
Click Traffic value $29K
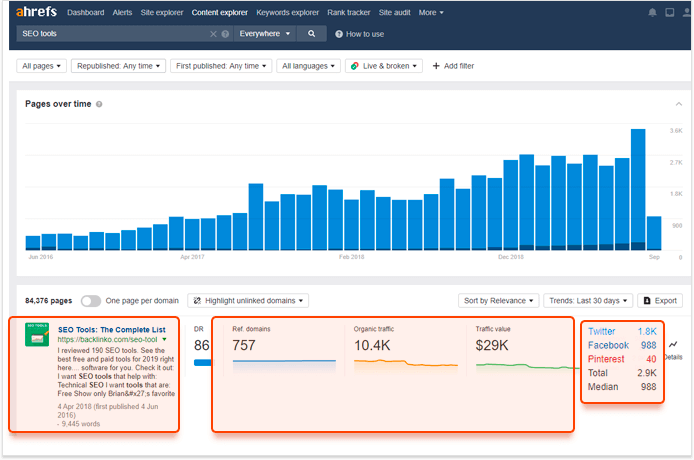pos(492,345)
